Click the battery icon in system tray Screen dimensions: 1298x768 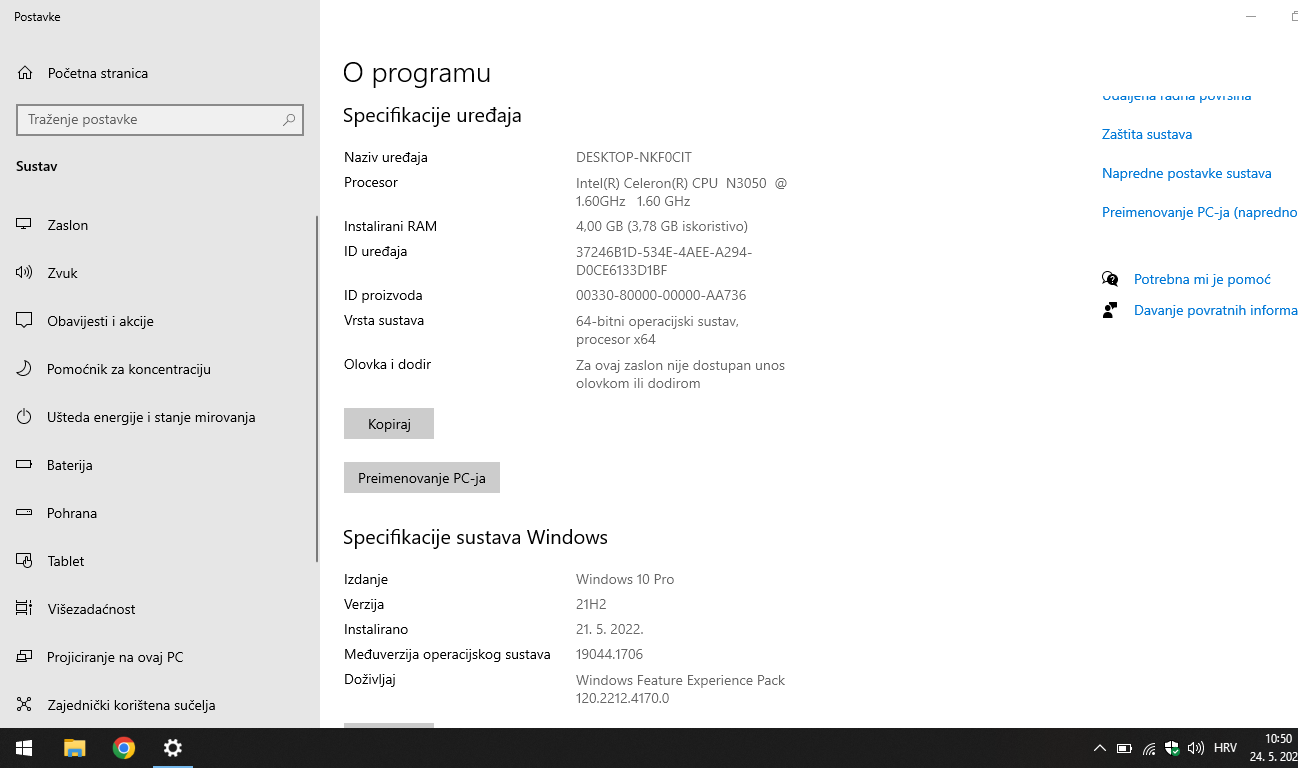tap(1124, 748)
